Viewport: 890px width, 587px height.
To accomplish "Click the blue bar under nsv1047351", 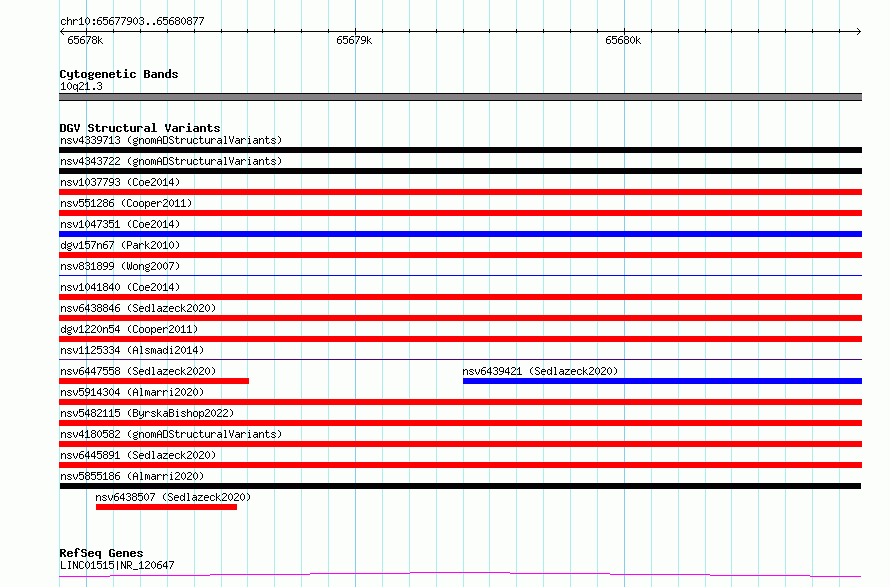I will point(460,234).
